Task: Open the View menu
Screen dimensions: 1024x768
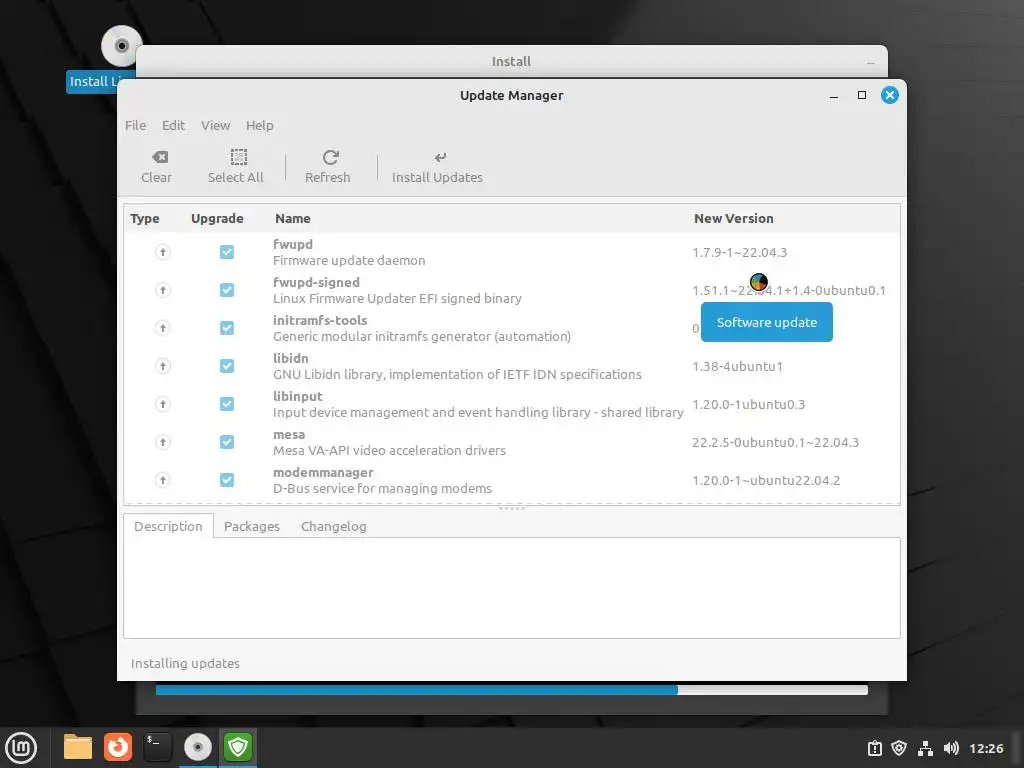Action: [216, 125]
